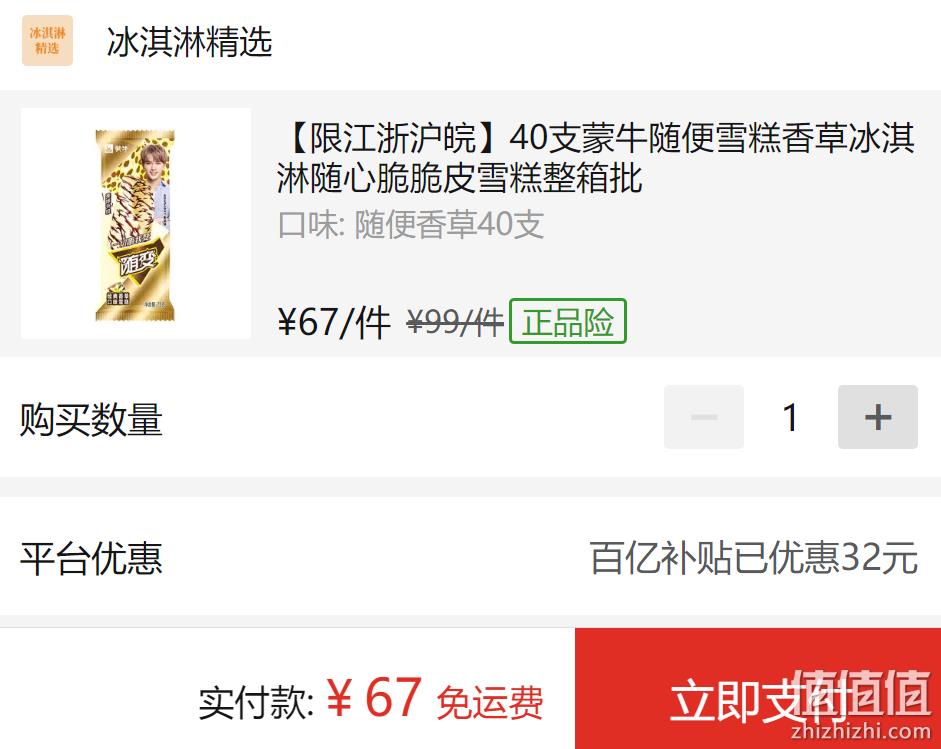The width and height of the screenshot is (941, 749).
Task: Click the 值值值 watermark logo
Action: [861, 694]
